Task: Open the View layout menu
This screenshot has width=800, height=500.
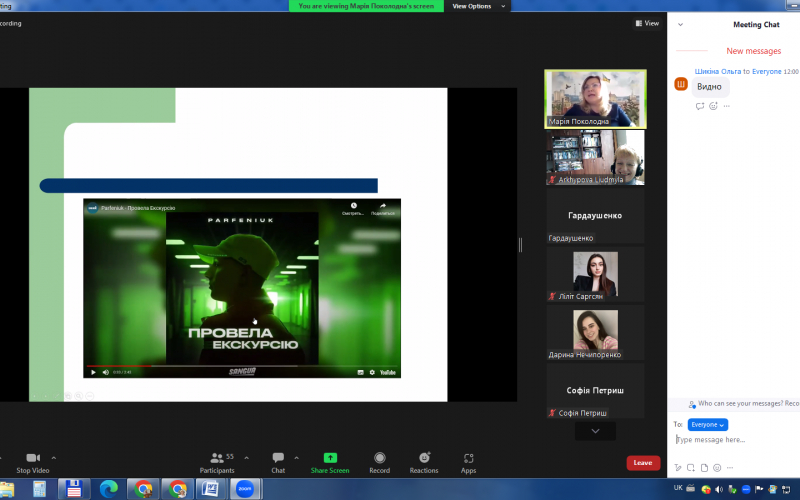Action: (x=647, y=23)
